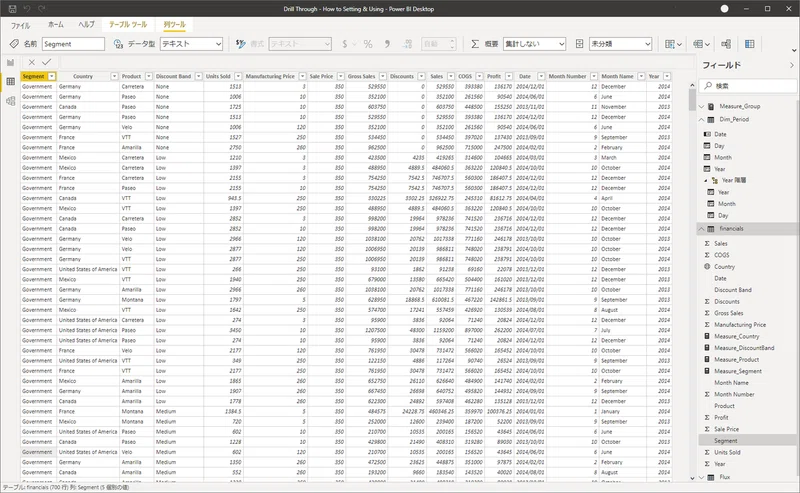
Task: Switch to Report view icon
Action: pyautogui.click(x=10, y=62)
